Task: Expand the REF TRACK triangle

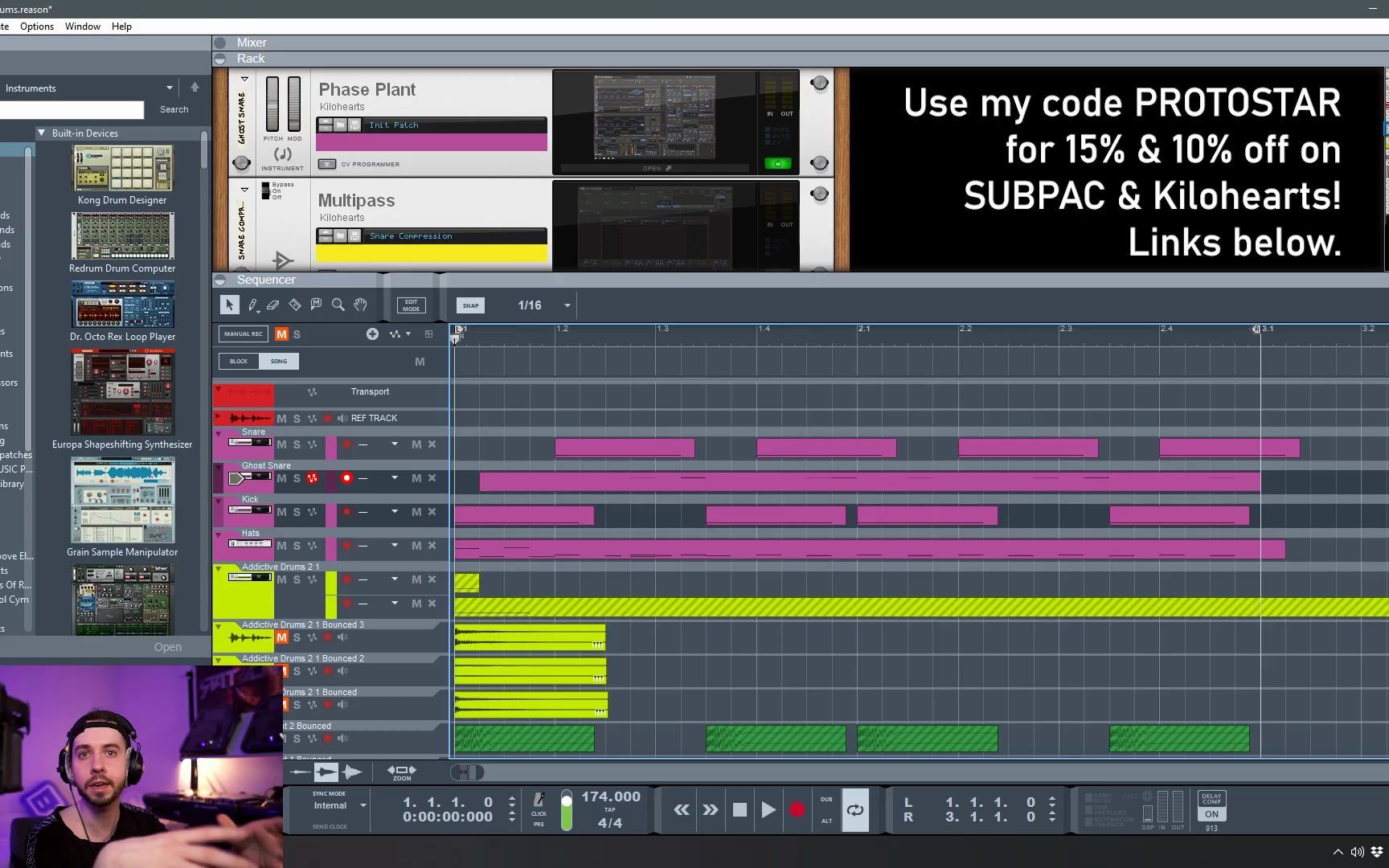Action: (218, 417)
